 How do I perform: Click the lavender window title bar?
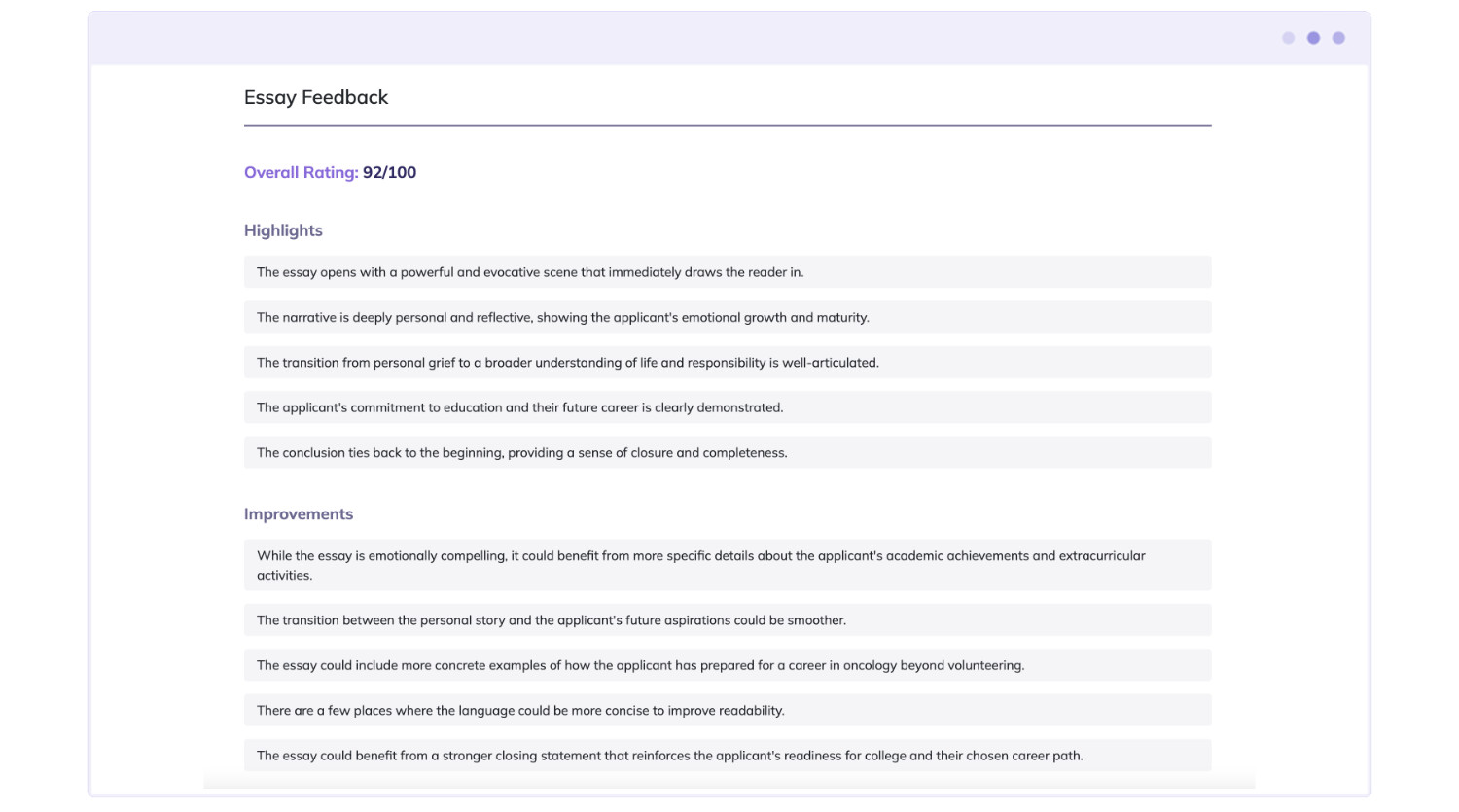pos(681,38)
